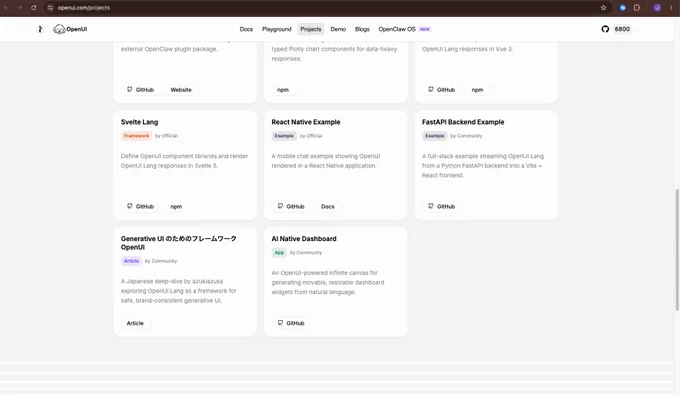Open GitHub link on FastAPI Backend Example
This screenshot has width=680, height=397.
(x=441, y=207)
